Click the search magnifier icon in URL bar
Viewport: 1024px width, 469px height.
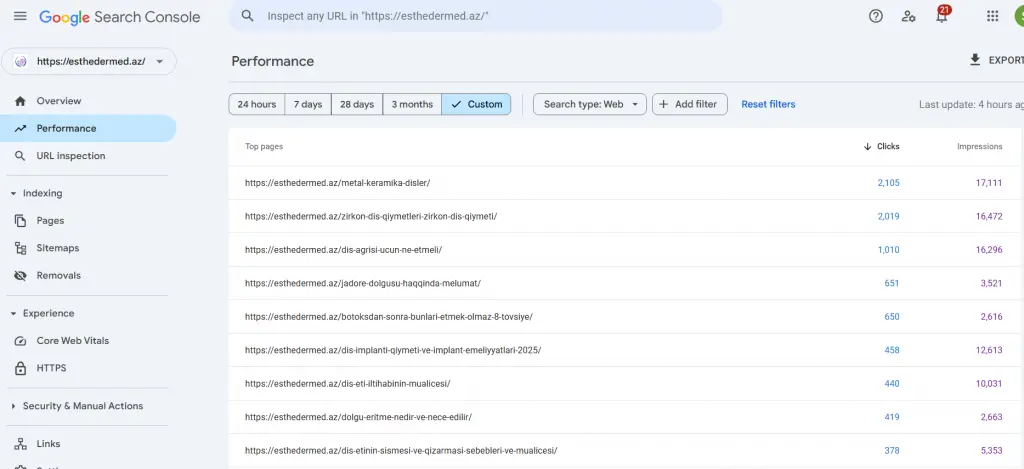pyautogui.click(x=248, y=16)
